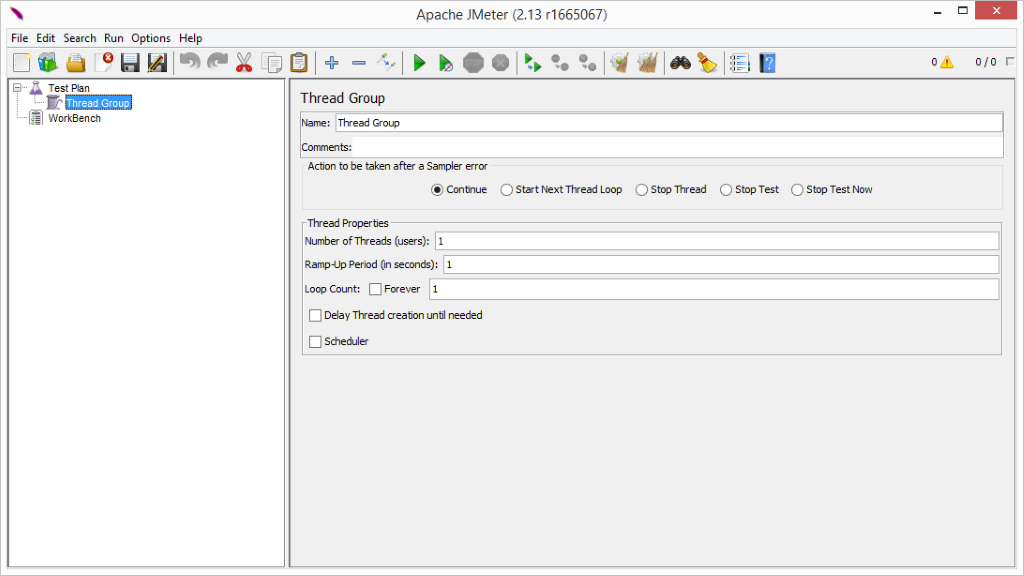Click the Shutdown test icon
The height and width of the screenshot is (576, 1024).
[x=500, y=63]
